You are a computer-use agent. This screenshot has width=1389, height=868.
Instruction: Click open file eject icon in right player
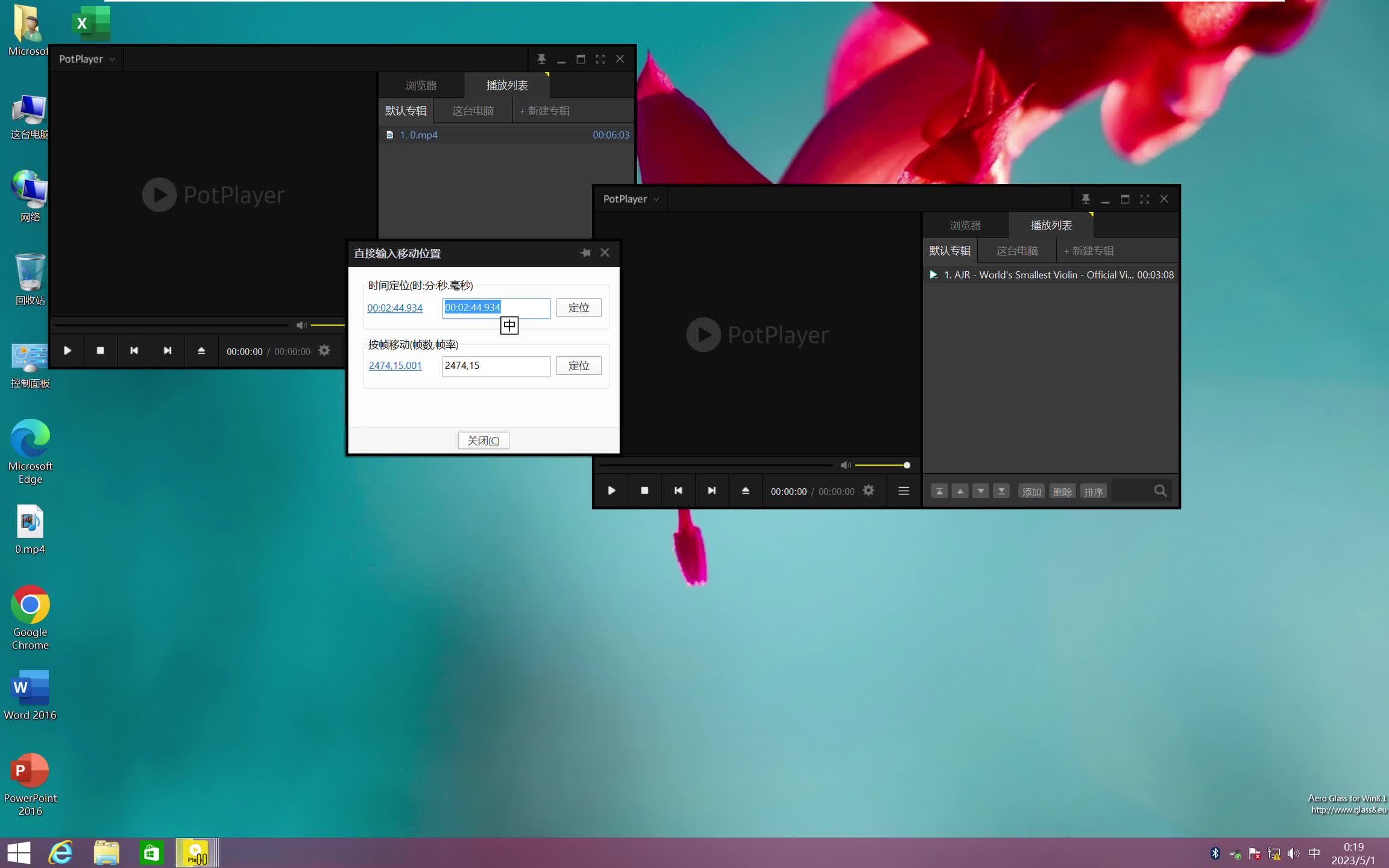745,491
